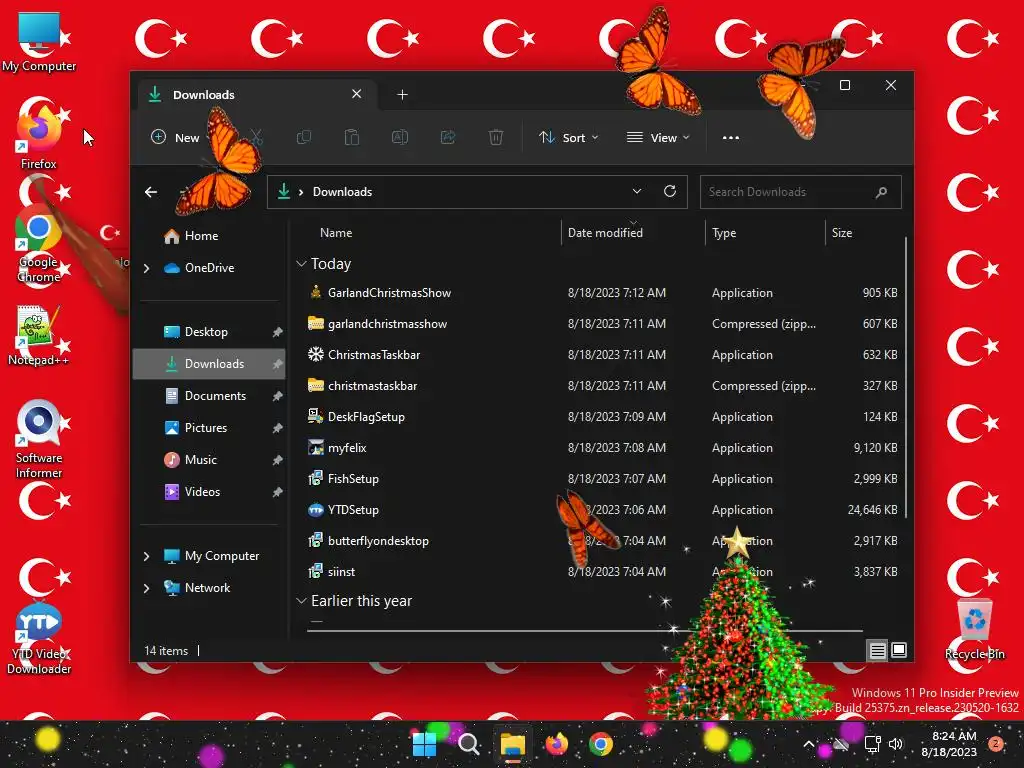Image resolution: width=1024 pixels, height=768 pixels.
Task: Click the Share toolbar icon
Action: coord(448,137)
